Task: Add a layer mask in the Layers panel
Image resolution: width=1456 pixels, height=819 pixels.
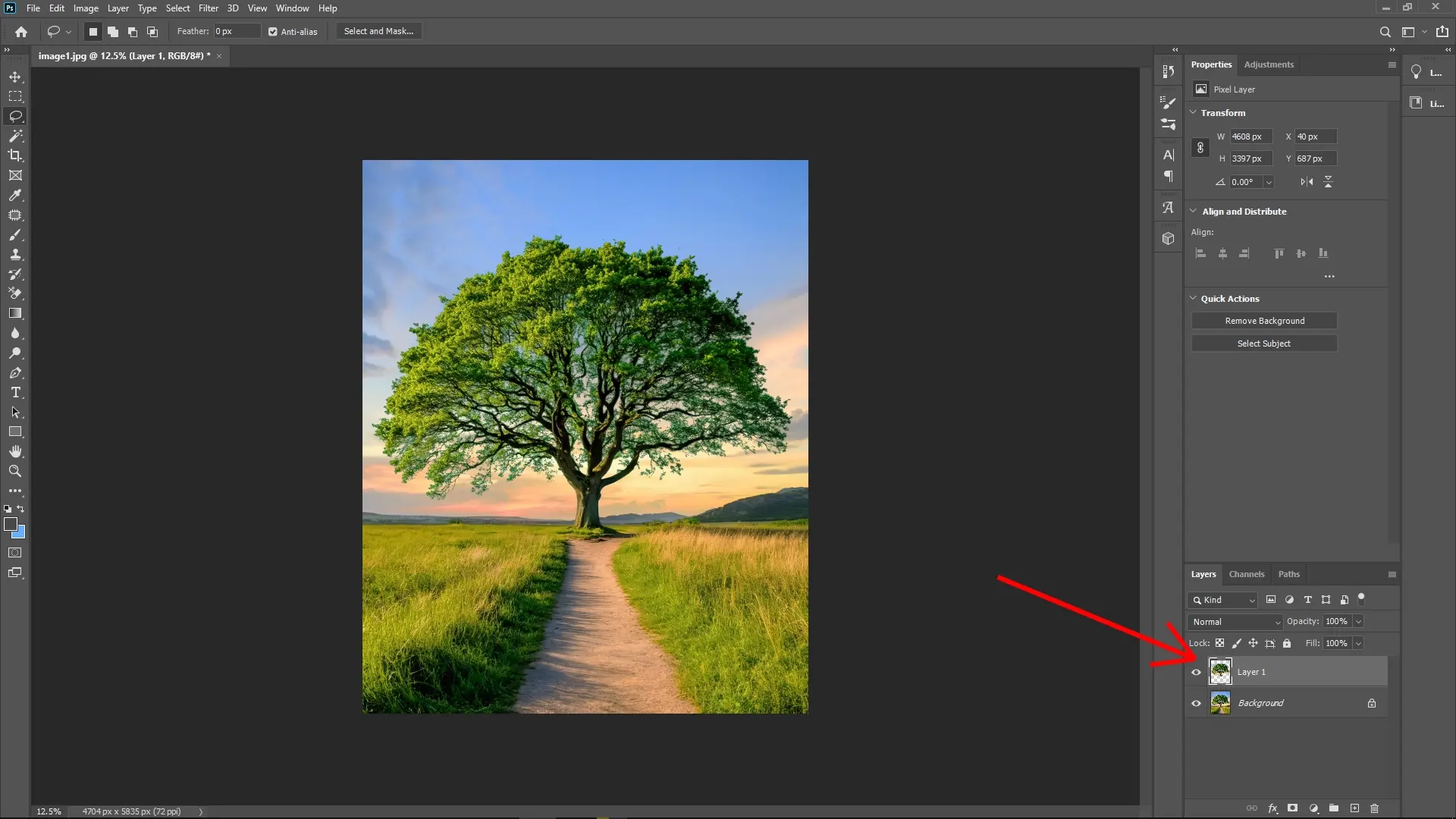Action: [x=1293, y=808]
